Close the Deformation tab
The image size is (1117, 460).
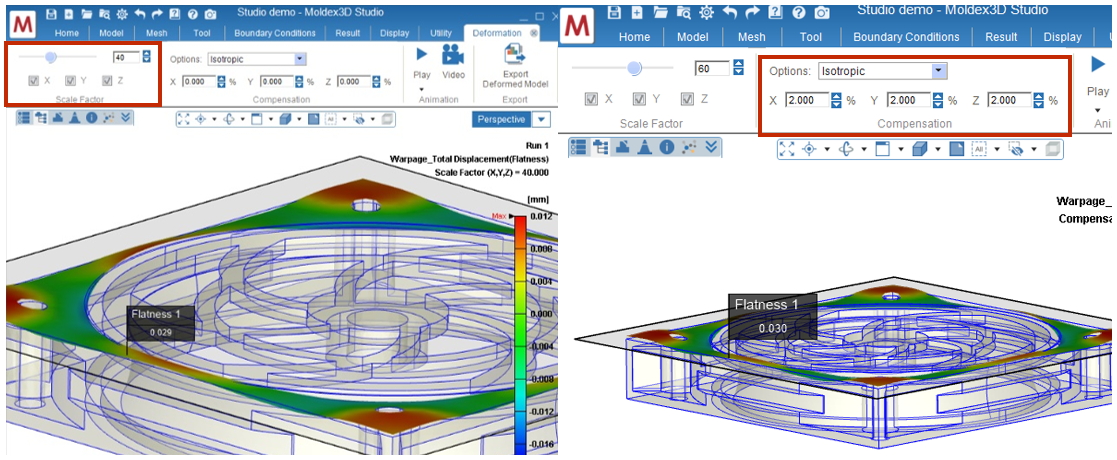[x=534, y=33]
